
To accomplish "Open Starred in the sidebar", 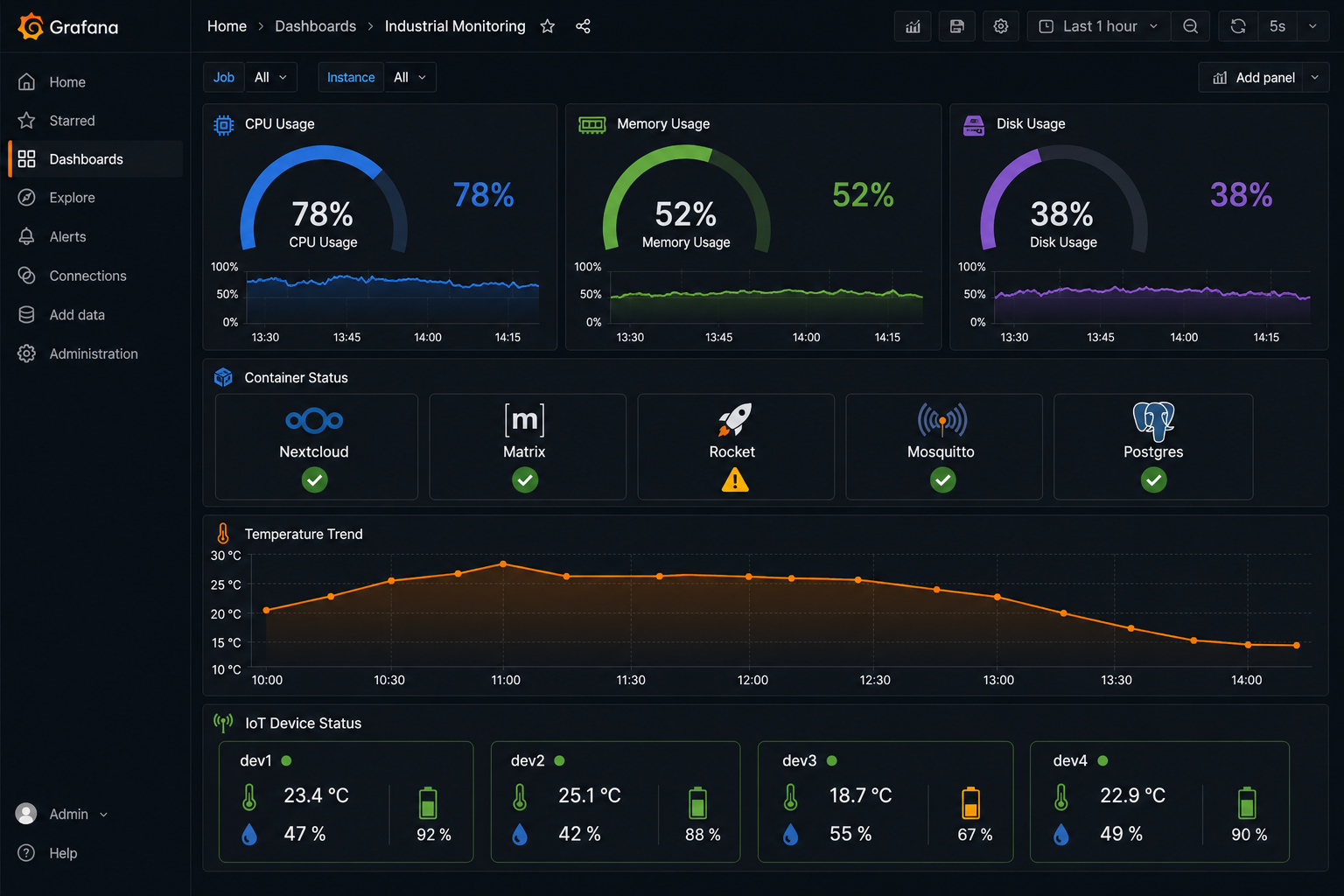I will coord(95,121).
